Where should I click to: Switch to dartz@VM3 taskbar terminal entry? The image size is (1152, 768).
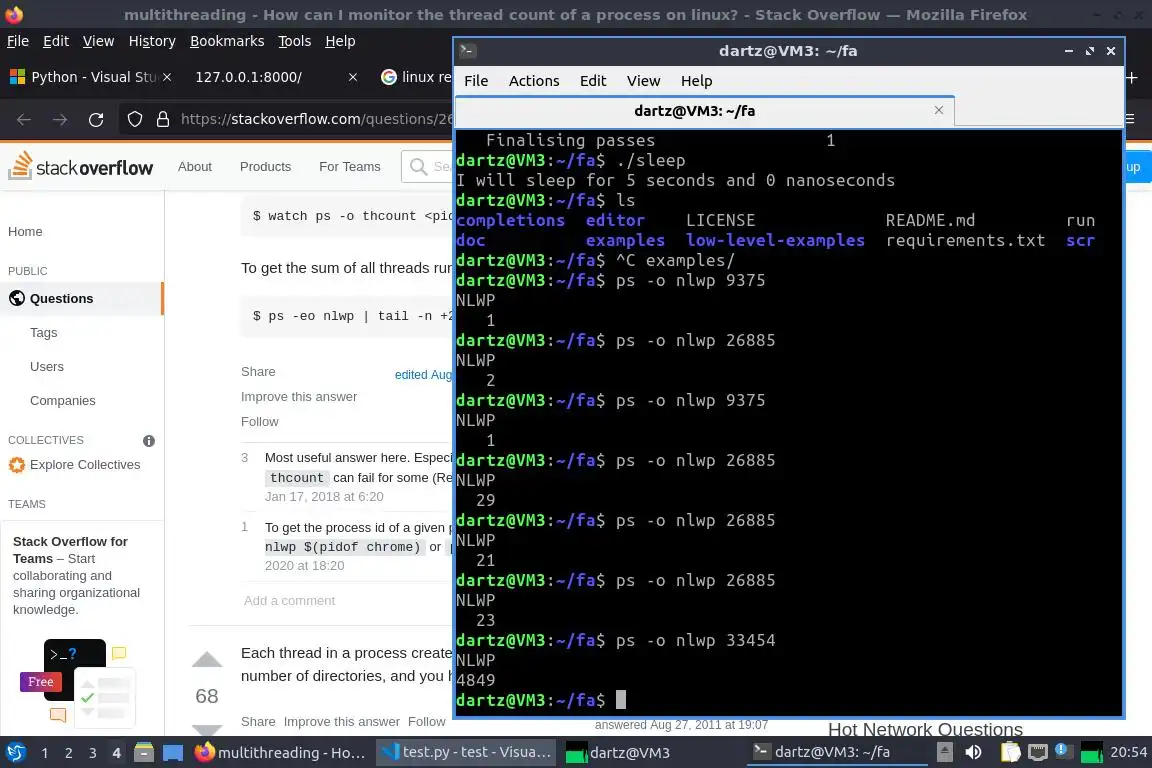(x=619, y=753)
